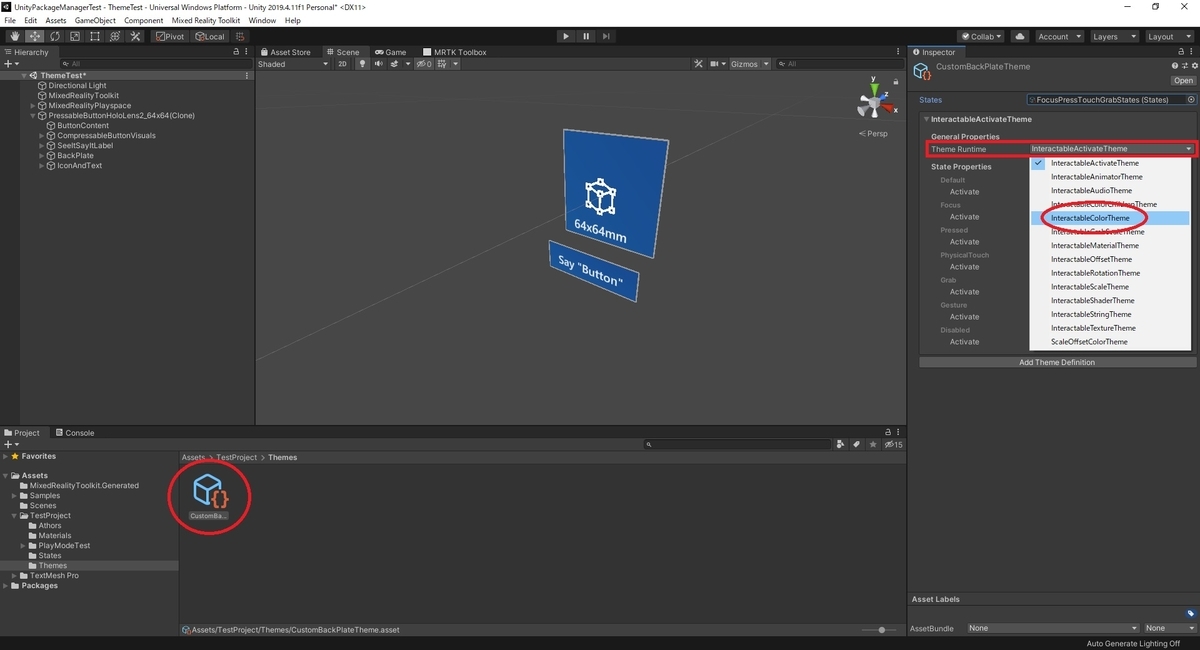Select the combined Transform tool

tap(114, 36)
